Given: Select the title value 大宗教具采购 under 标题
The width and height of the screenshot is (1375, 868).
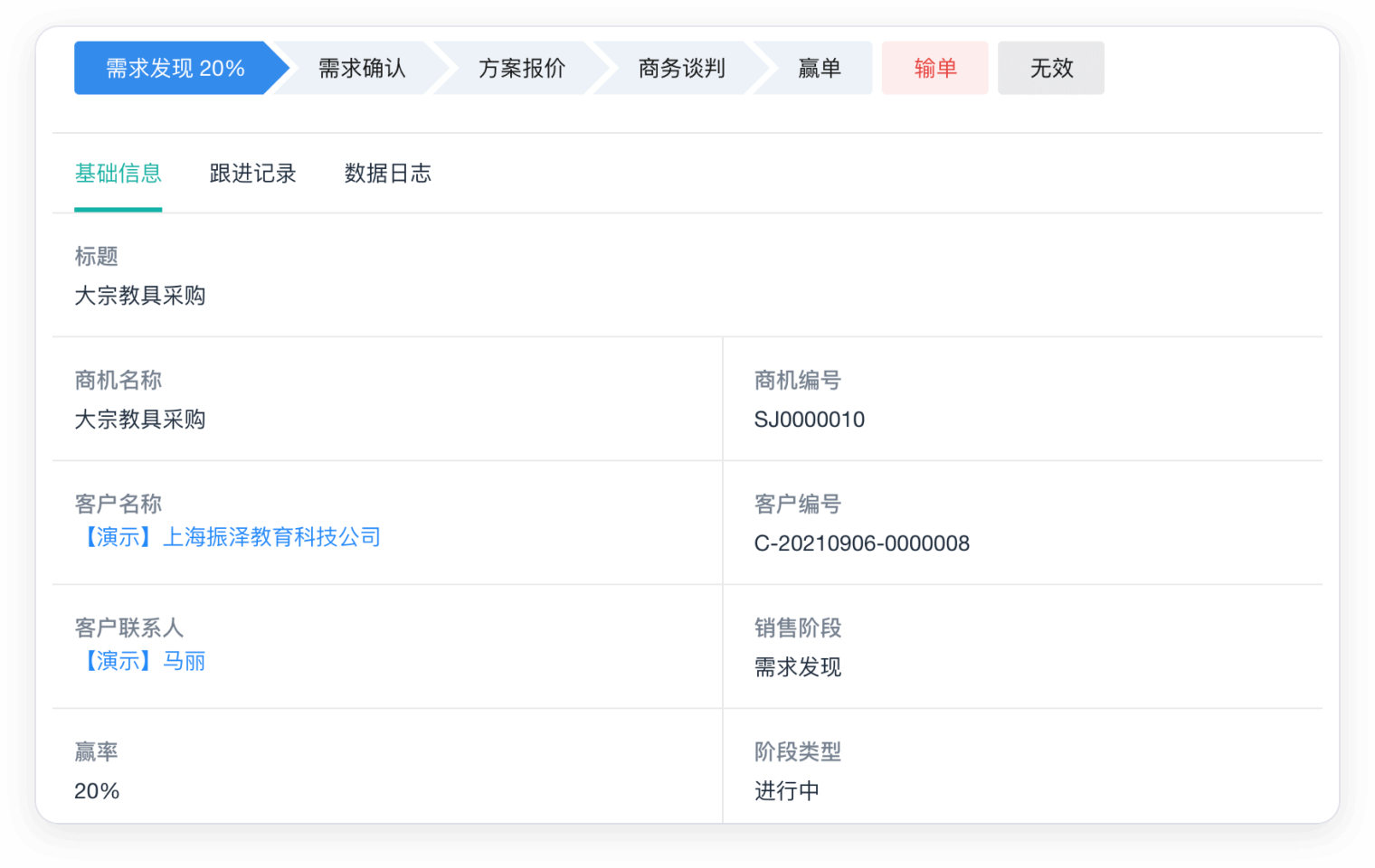Looking at the screenshot, I should coord(140,296).
